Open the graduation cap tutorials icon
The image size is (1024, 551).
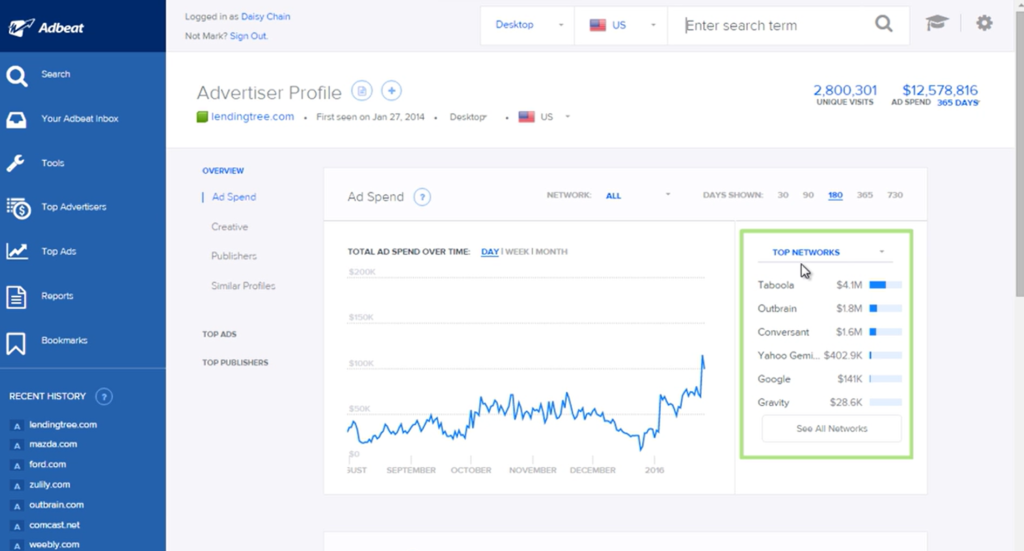pyautogui.click(x=936, y=23)
